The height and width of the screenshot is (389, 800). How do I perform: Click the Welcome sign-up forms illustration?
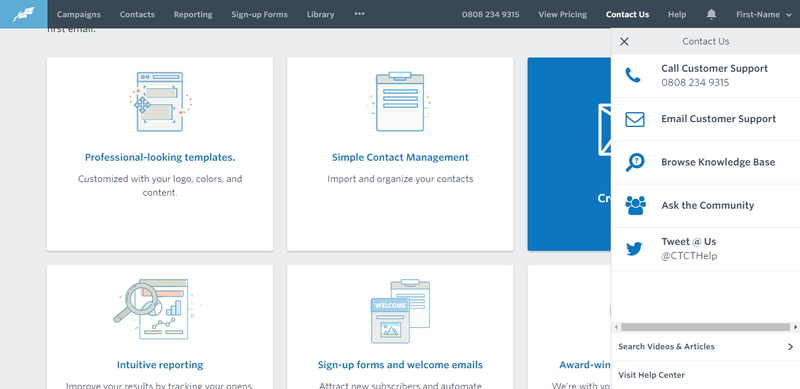pos(400,311)
